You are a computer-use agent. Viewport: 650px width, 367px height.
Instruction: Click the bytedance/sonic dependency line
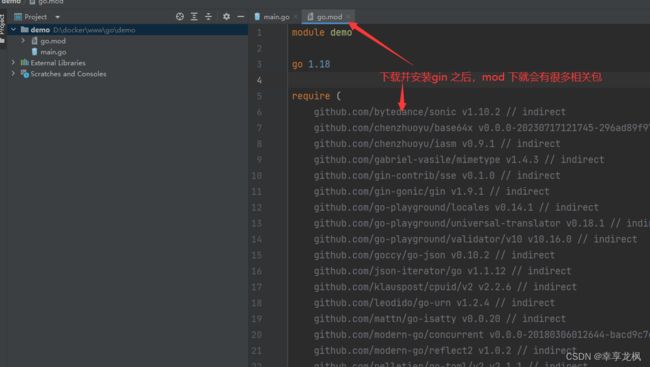(439, 112)
